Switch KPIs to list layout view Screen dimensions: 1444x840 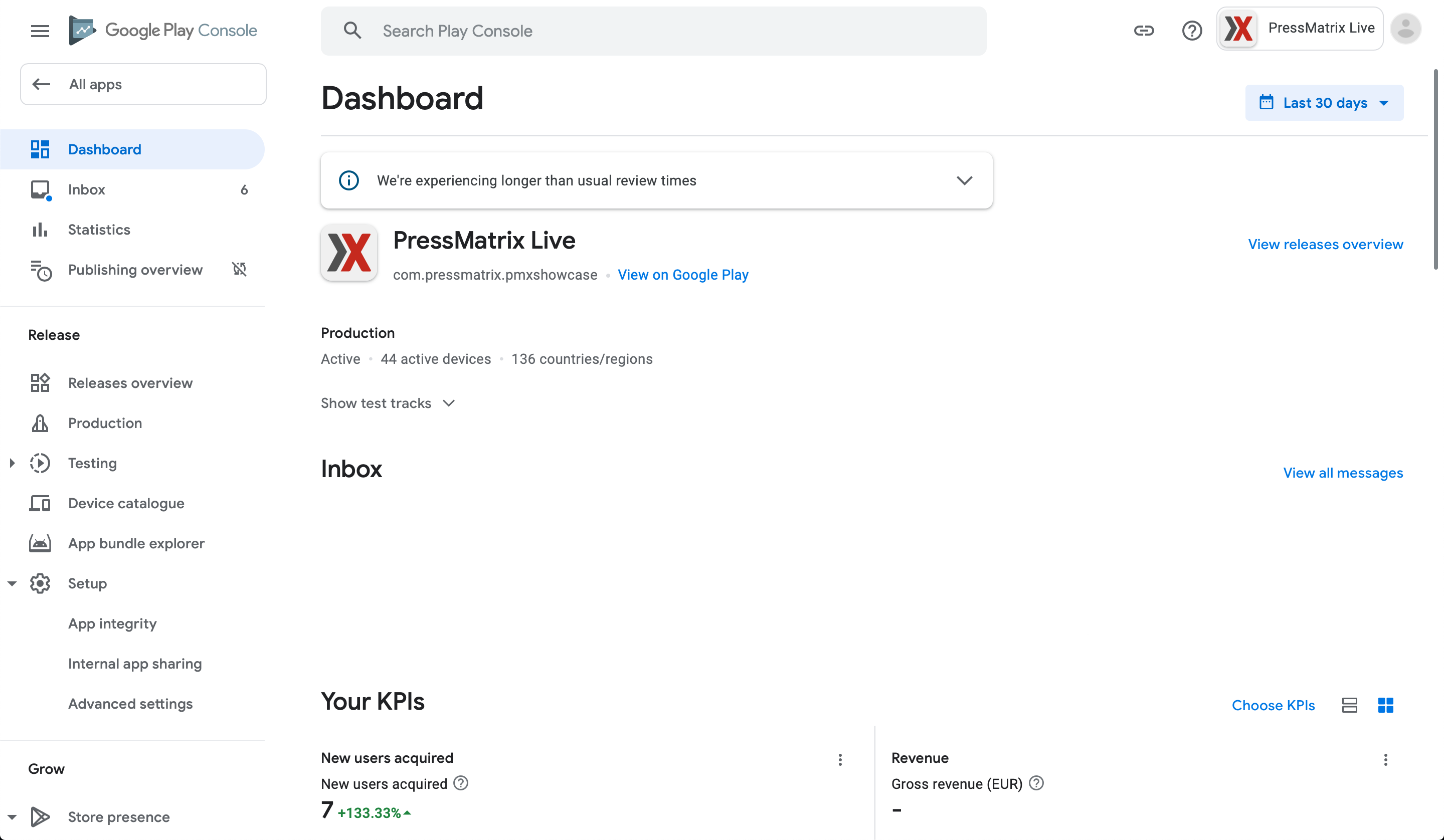1349,705
